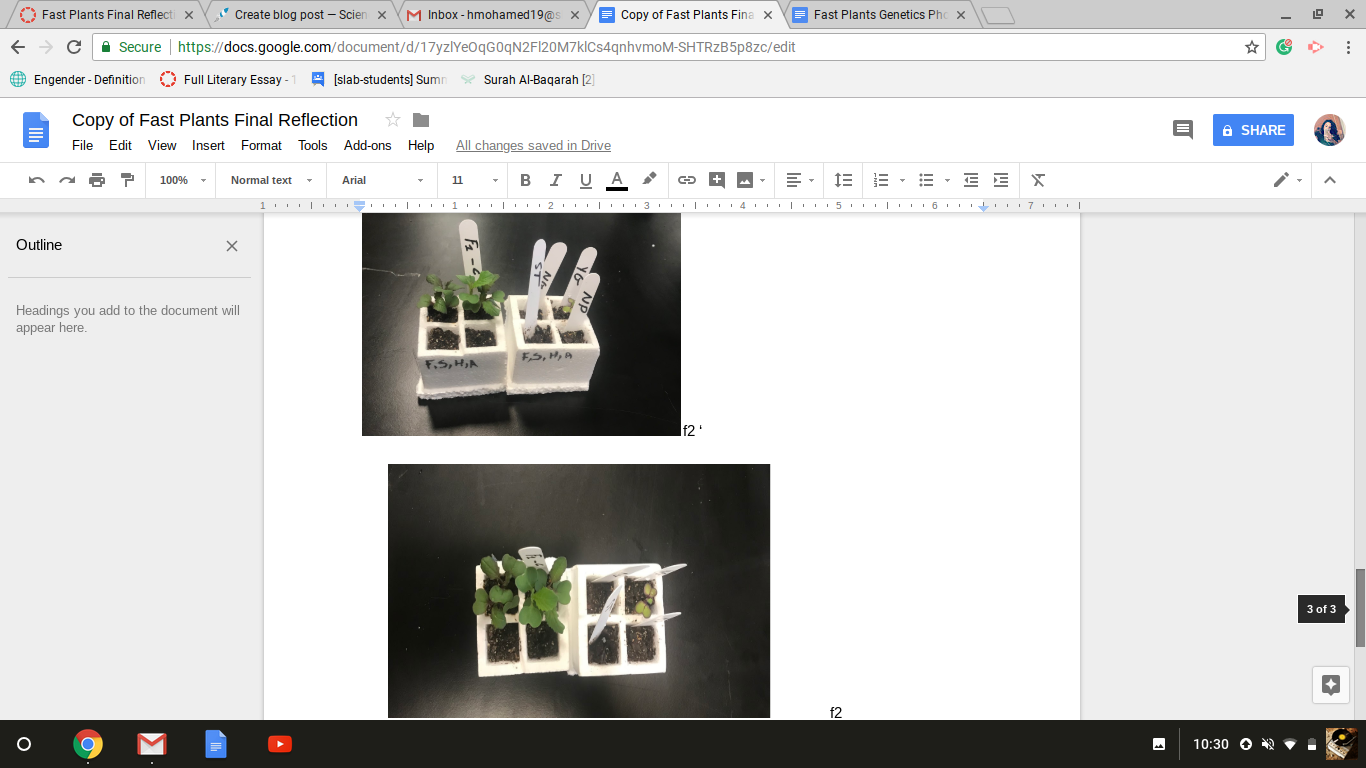
Task: Close the Outline panel
Action: 232,246
